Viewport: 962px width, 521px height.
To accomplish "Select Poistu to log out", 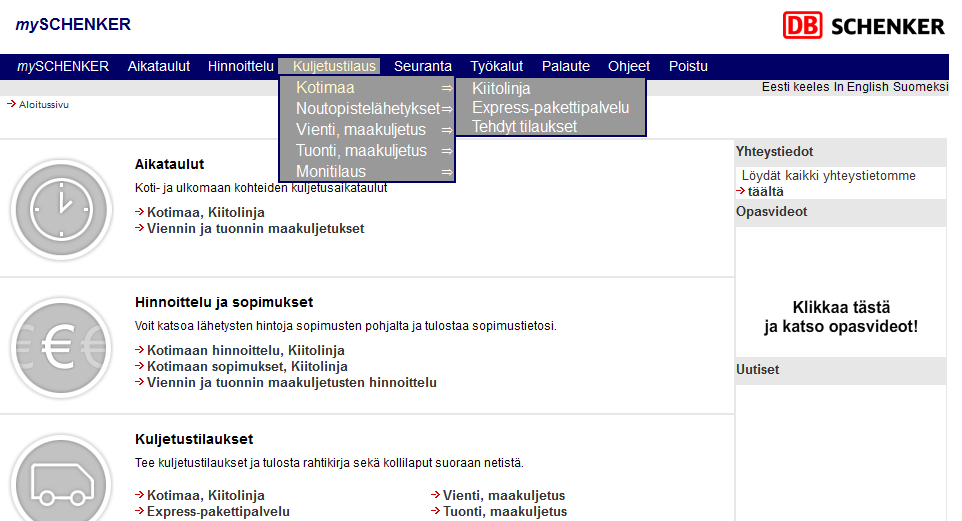I will (688, 66).
